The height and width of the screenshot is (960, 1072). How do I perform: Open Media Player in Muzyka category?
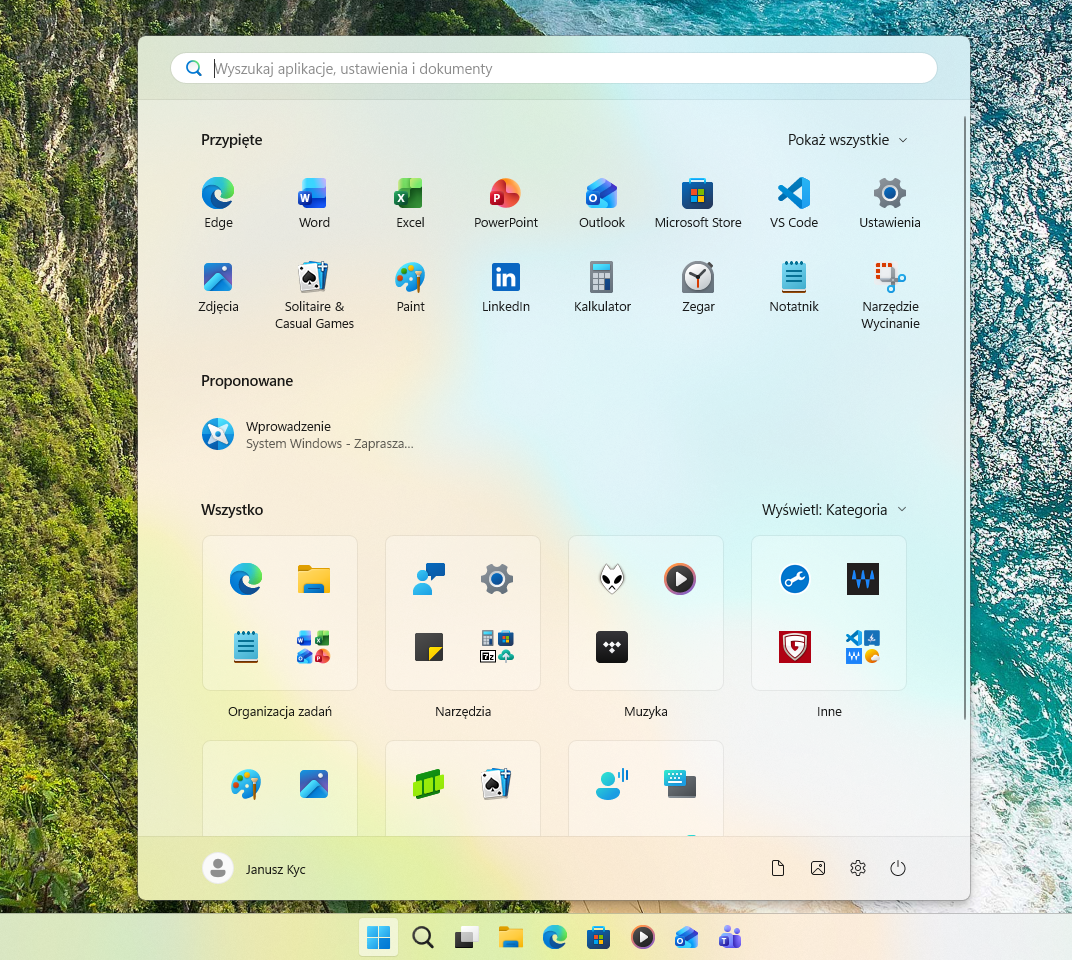coord(680,579)
